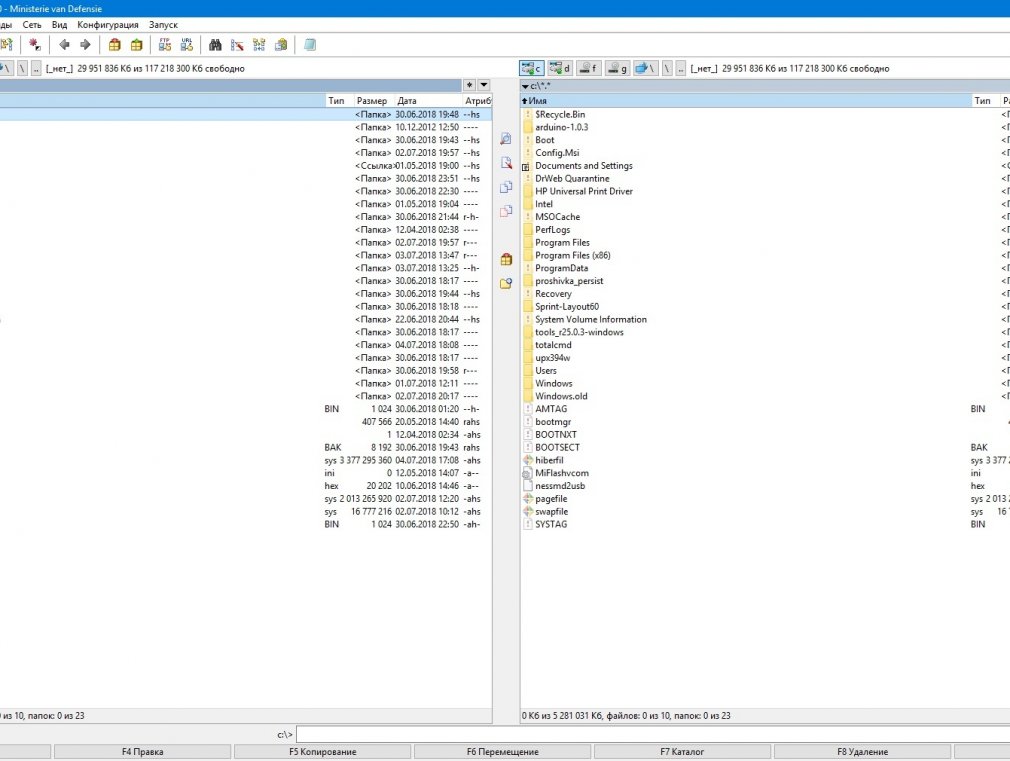Screen dimensions: 1010x761
Task: Sort left panel by the Размер column header
Action: click(x=374, y=101)
